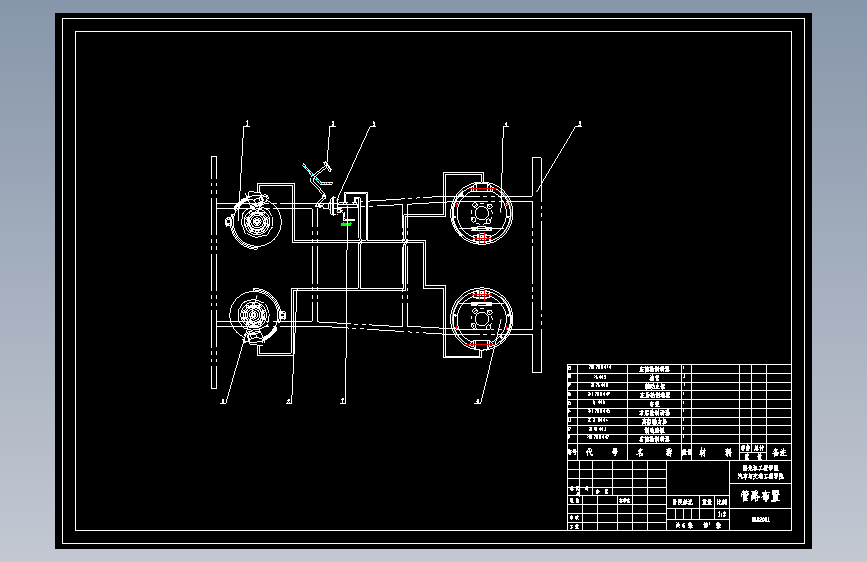Screen dimensions: 867x562
Task: Click the bottom-left leader number below lower disc brake
Action: coord(223,401)
